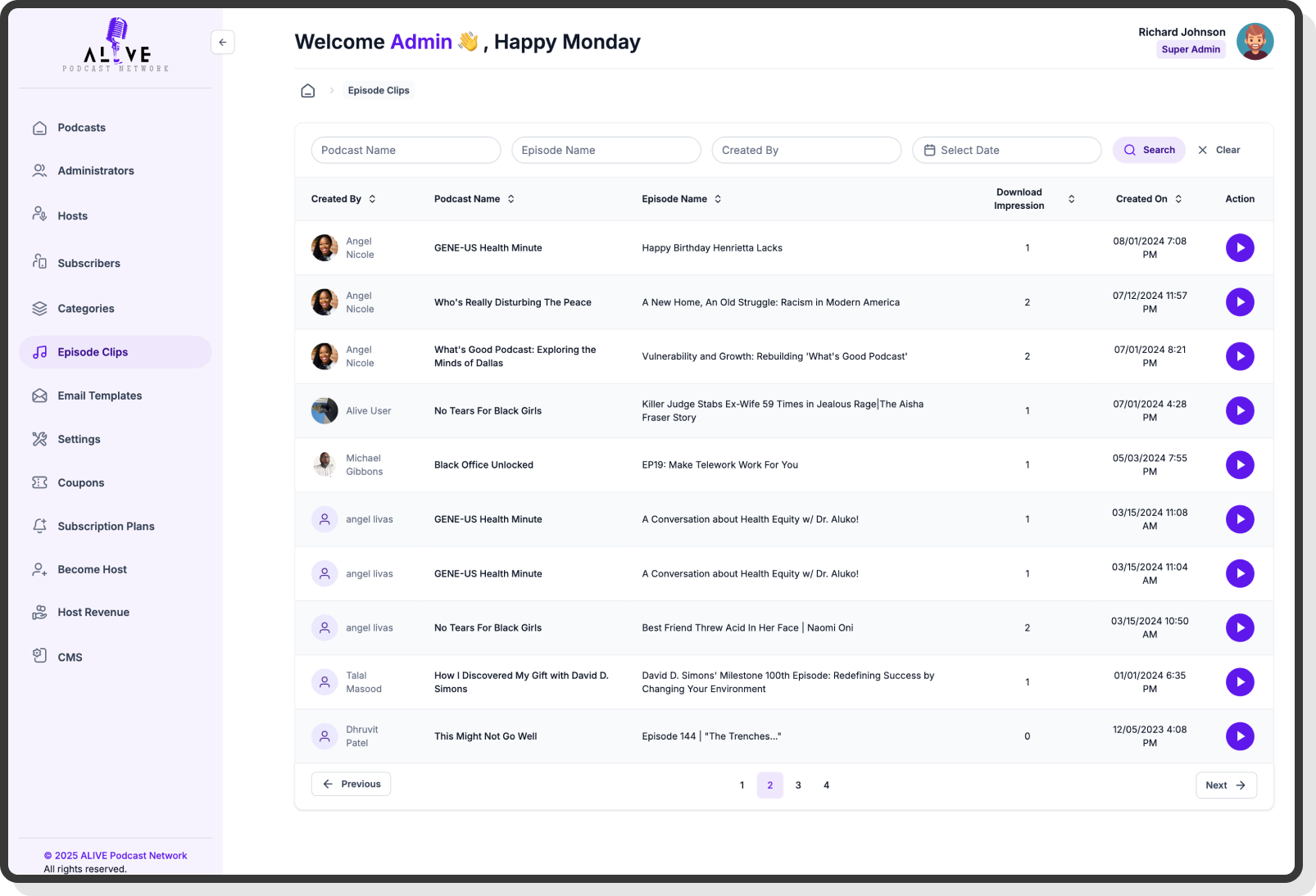Sort by Download Impression column
This screenshot has width=1316, height=896.
[x=1071, y=199]
